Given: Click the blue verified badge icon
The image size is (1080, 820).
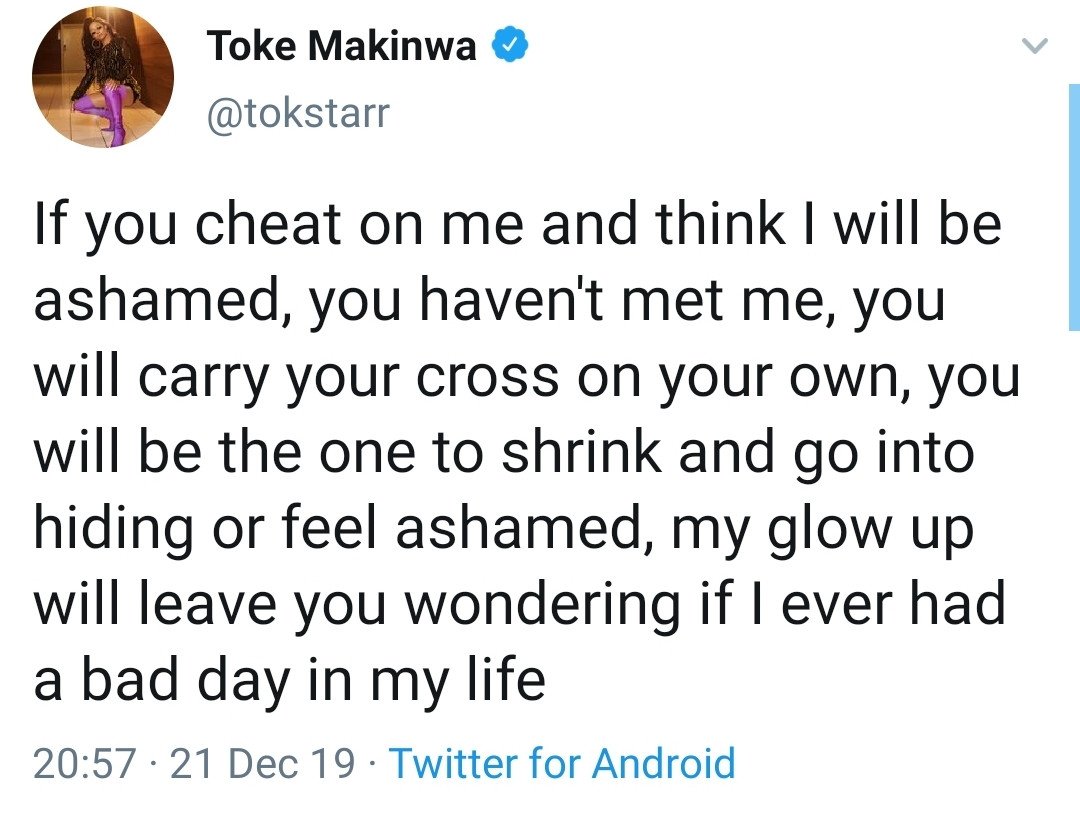Looking at the screenshot, I should (x=509, y=46).
